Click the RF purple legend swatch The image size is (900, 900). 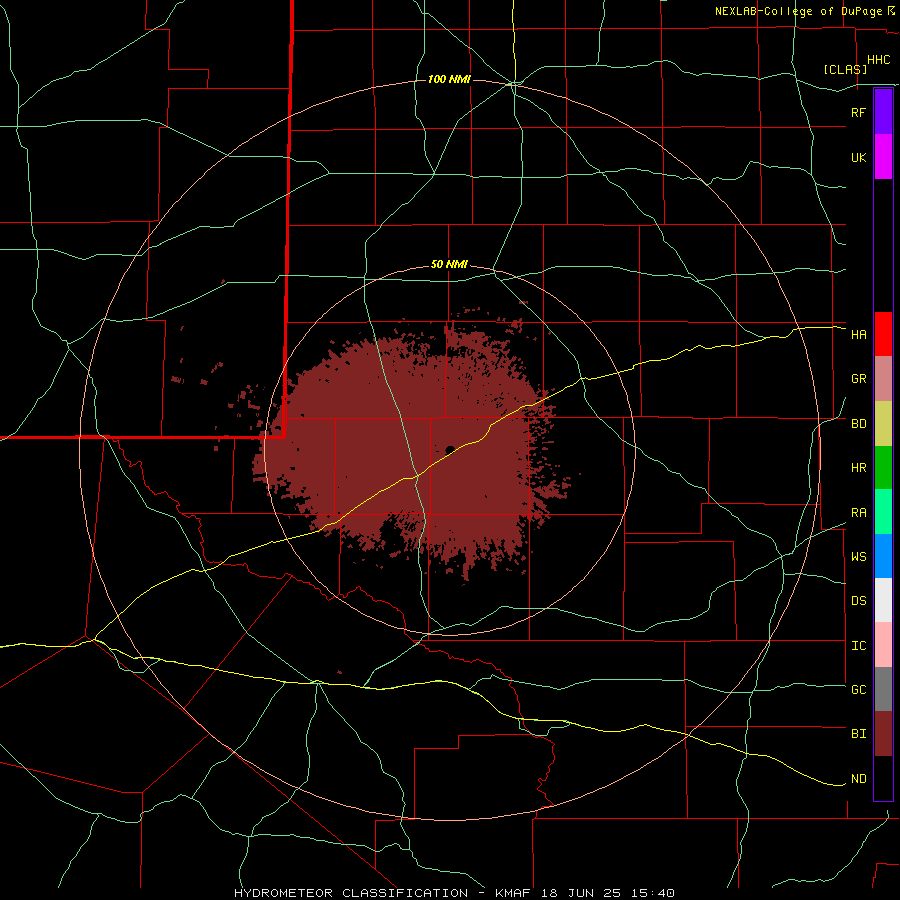883,112
